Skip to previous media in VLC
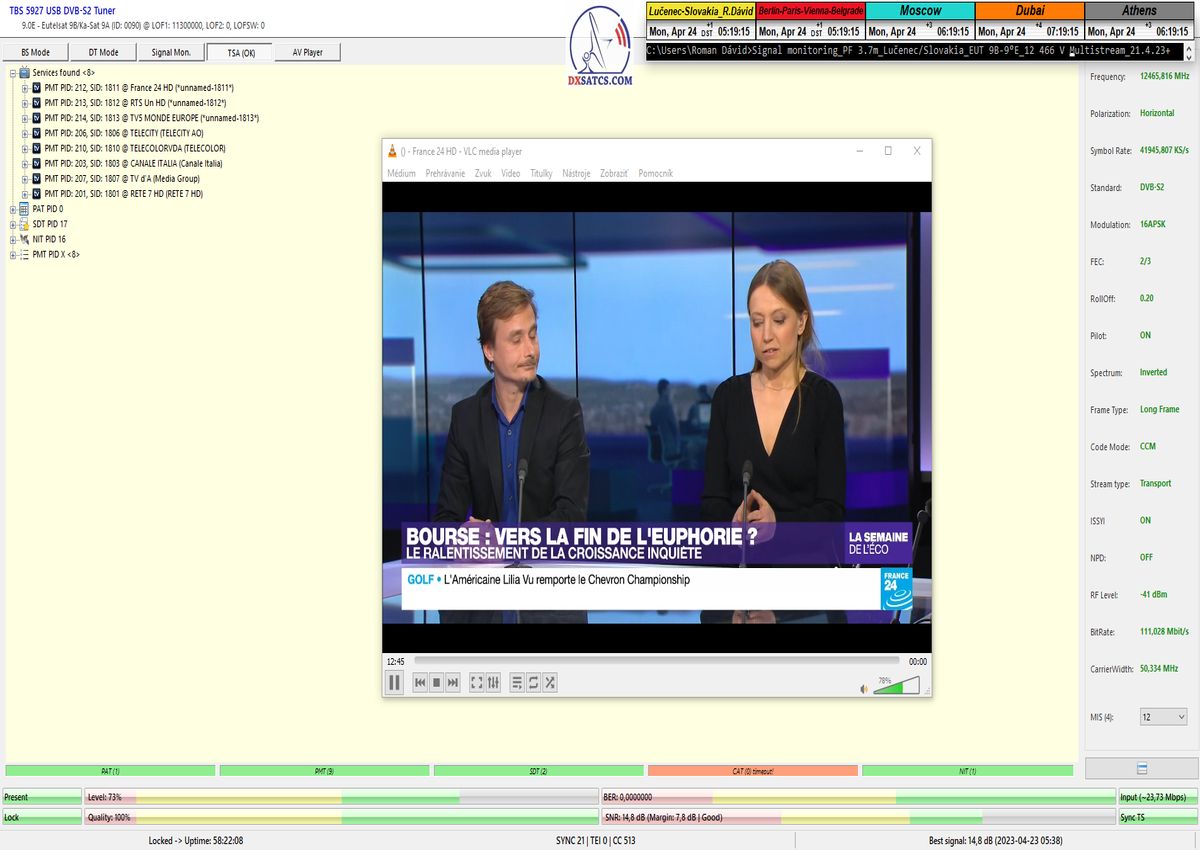The width and height of the screenshot is (1200, 850). pyautogui.click(x=420, y=683)
